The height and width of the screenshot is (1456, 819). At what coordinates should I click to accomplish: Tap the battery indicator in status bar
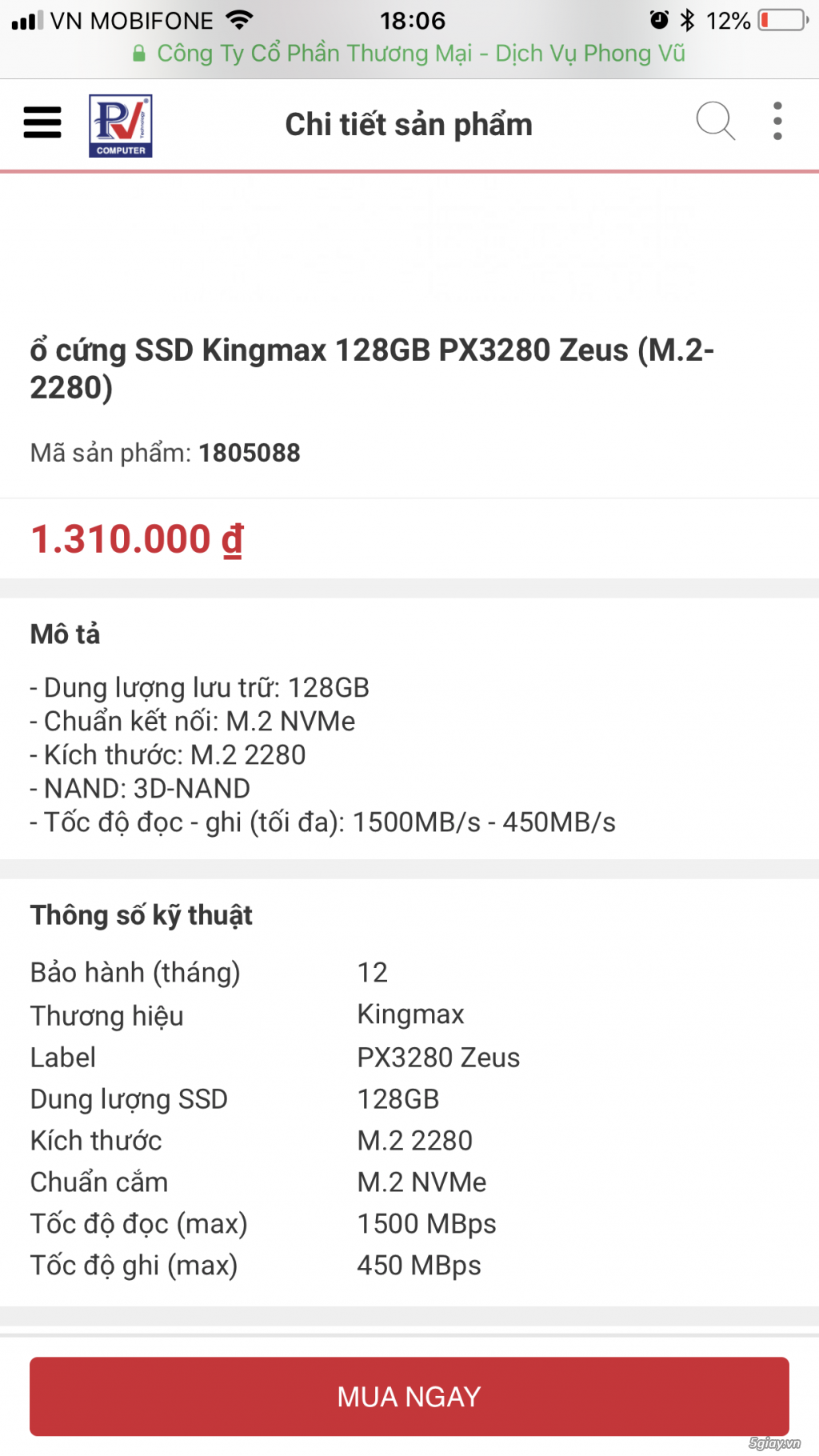tap(783, 20)
